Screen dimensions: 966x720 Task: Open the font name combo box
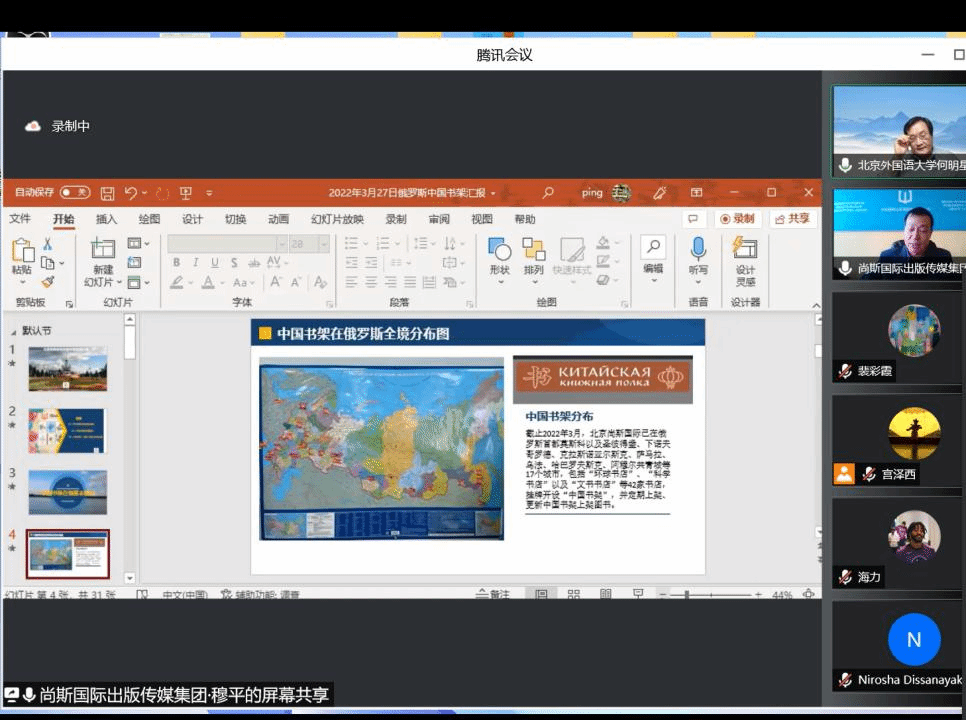227,244
